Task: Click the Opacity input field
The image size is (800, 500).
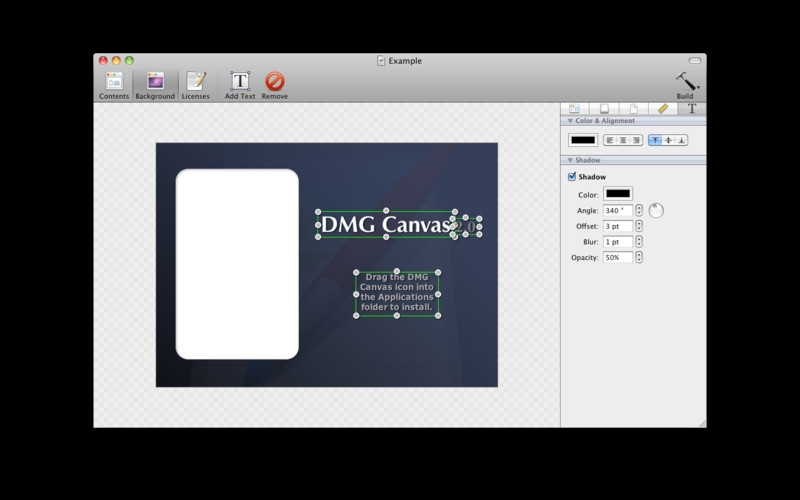Action: tap(617, 257)
